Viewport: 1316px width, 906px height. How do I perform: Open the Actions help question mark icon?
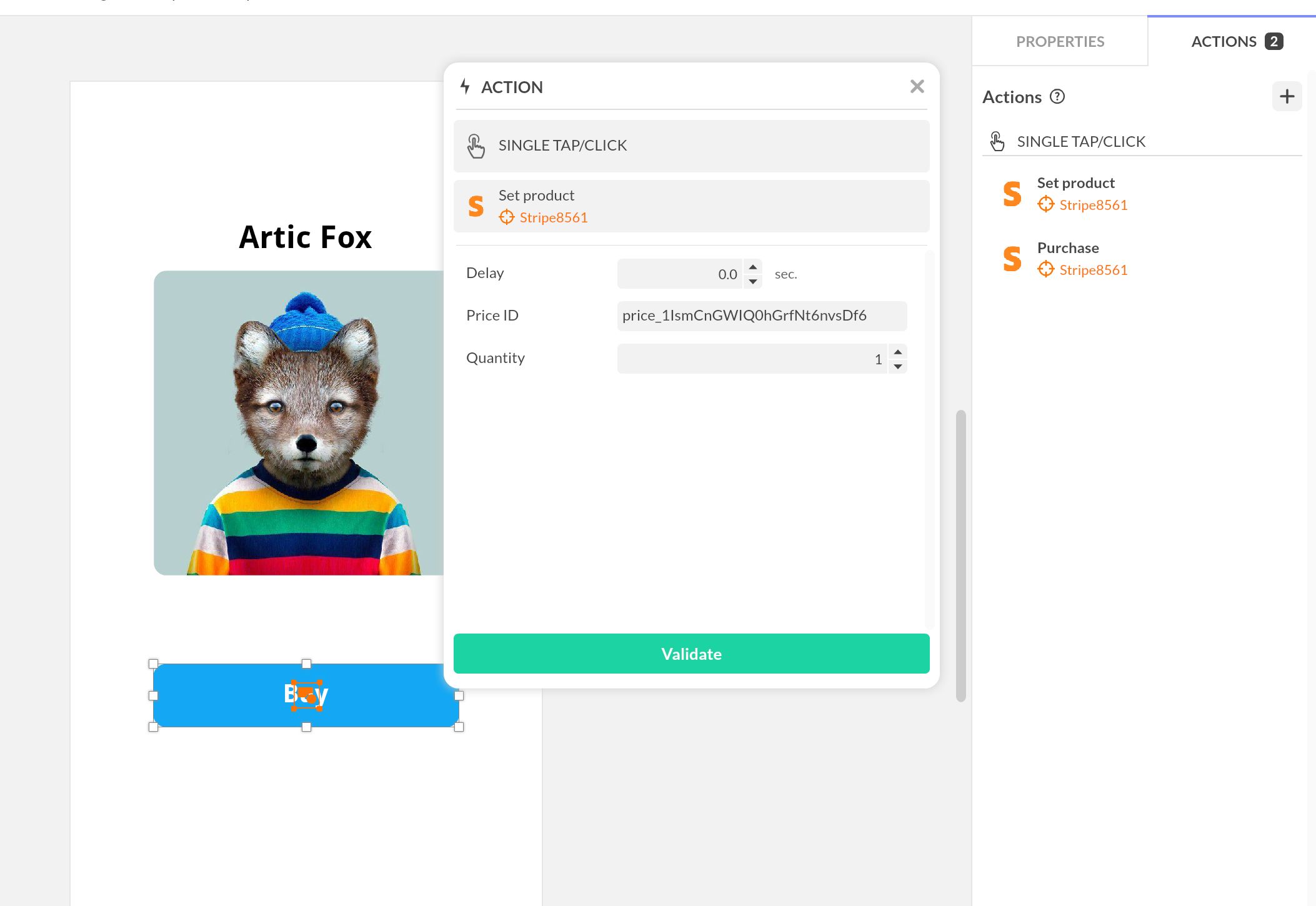[1057, 96]
